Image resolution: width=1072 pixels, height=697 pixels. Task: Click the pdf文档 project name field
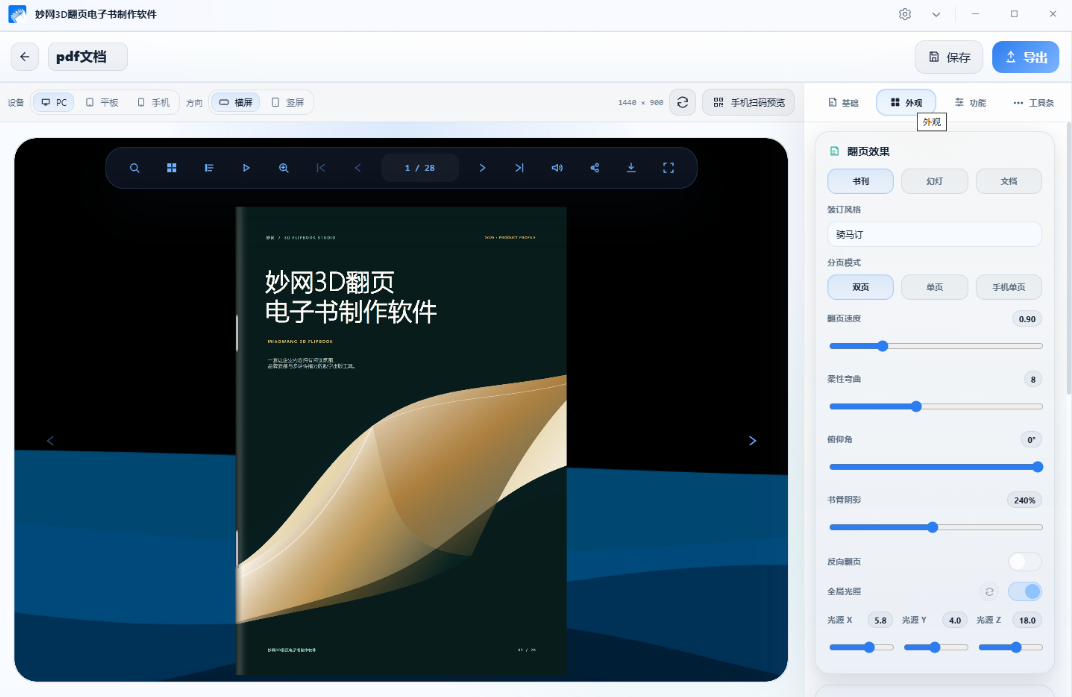tap(88, 57)
